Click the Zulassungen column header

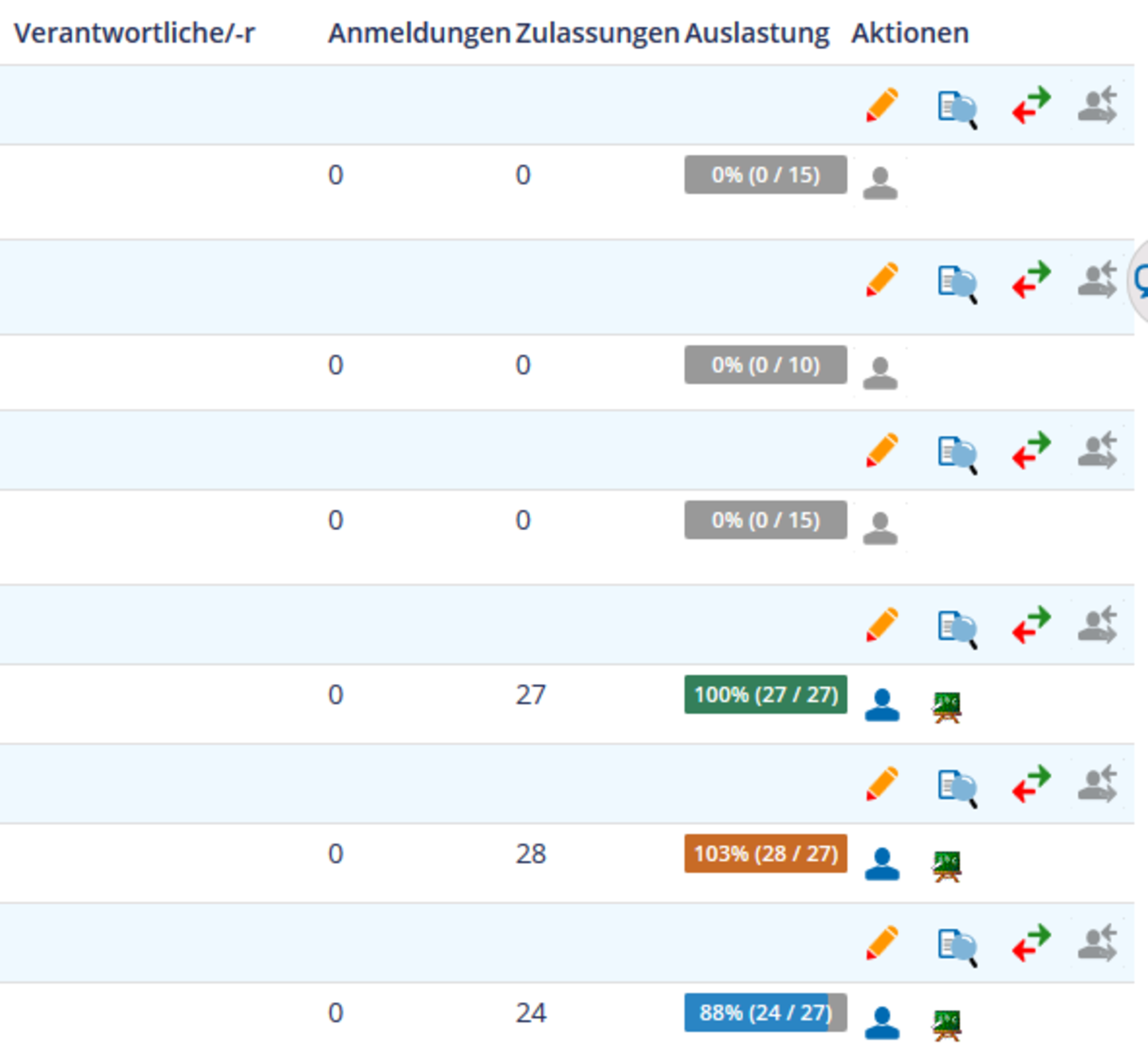[x=597, y=33]
